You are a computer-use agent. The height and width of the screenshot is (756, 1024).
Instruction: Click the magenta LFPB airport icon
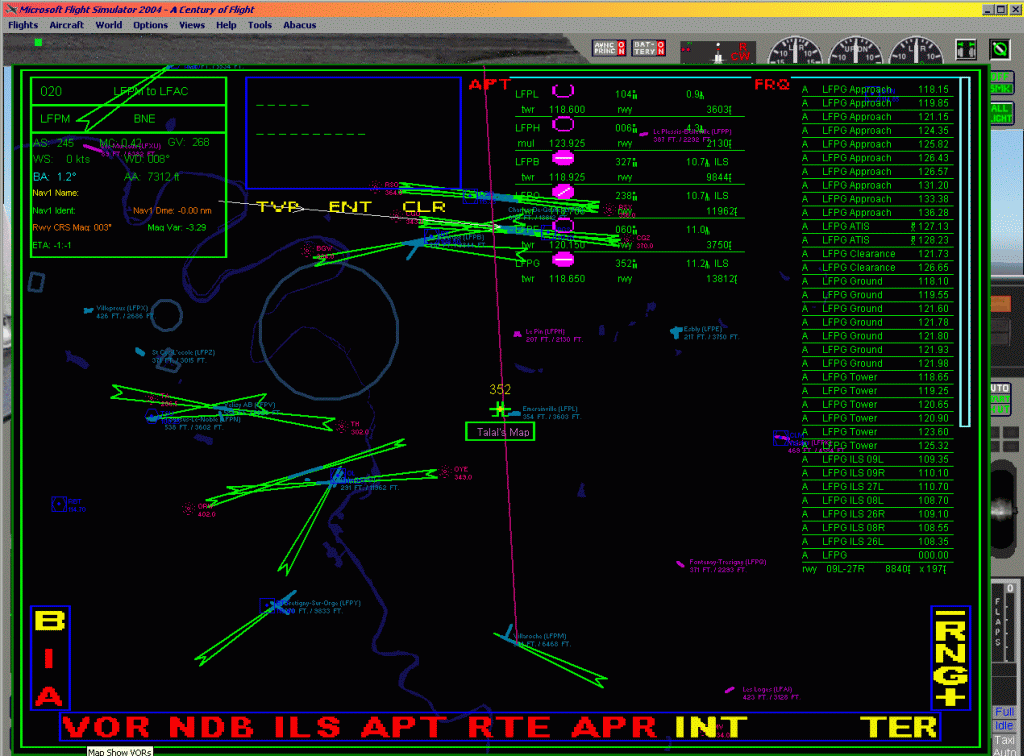click(563, 158)
